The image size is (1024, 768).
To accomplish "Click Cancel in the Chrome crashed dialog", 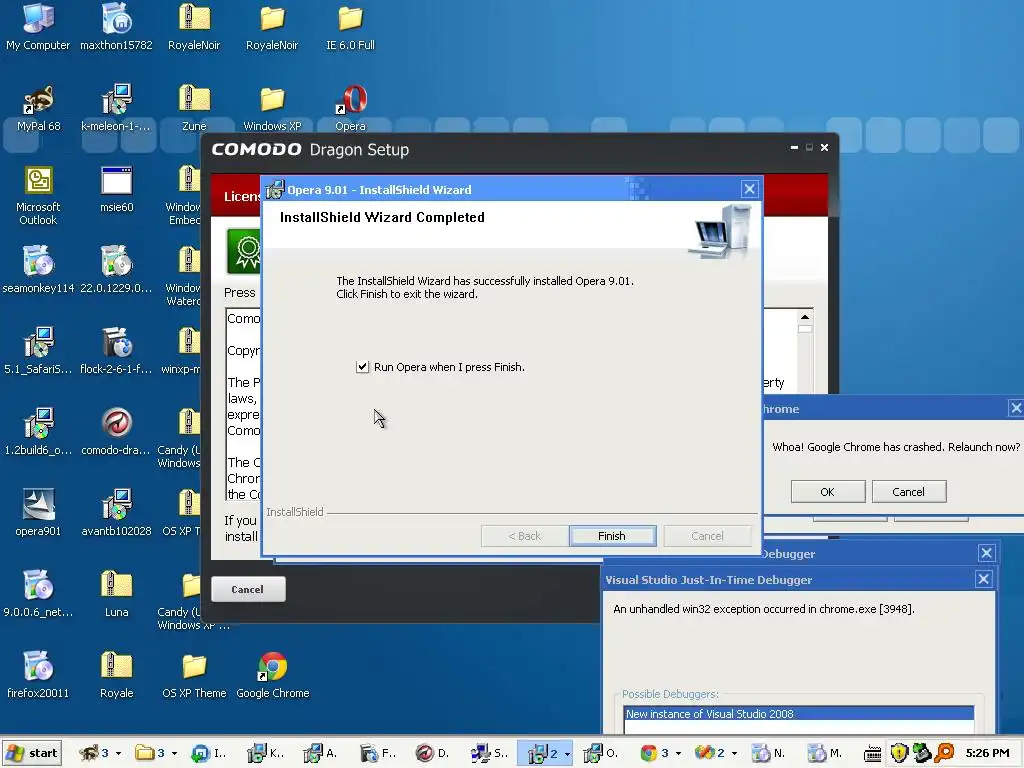I will (x=908, y=492).
